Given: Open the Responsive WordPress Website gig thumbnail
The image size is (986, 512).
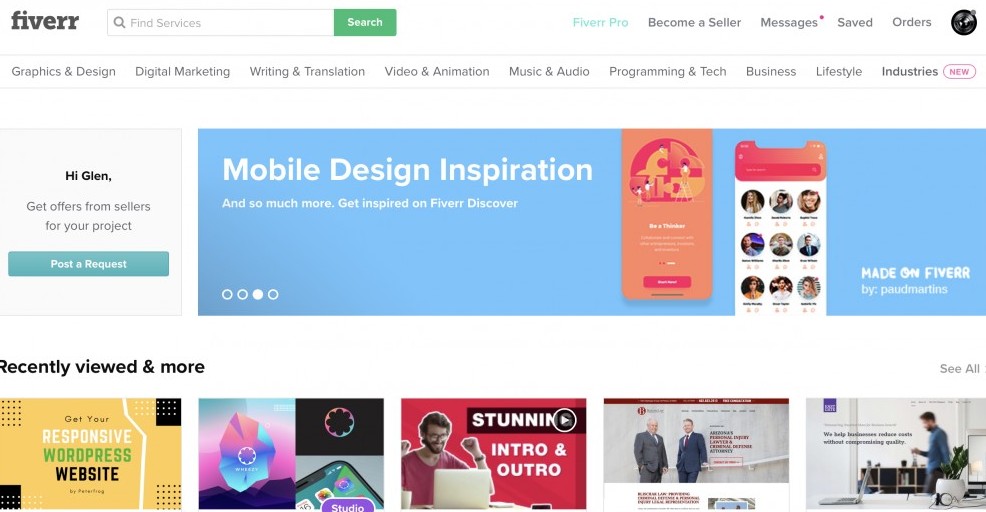Looking at the screenshot, I should [91, 454].
